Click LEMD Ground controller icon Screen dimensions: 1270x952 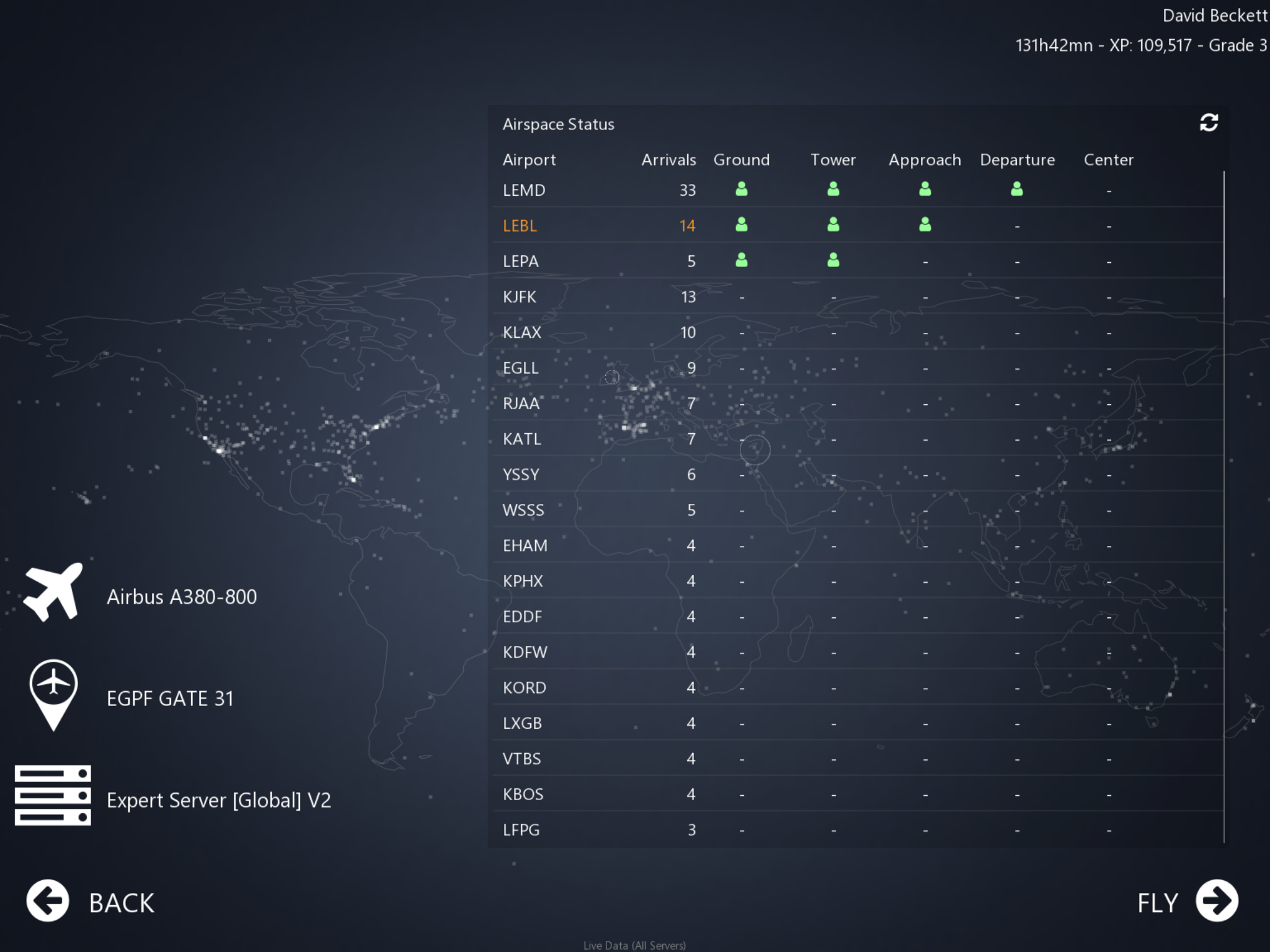tap(741, 189)
